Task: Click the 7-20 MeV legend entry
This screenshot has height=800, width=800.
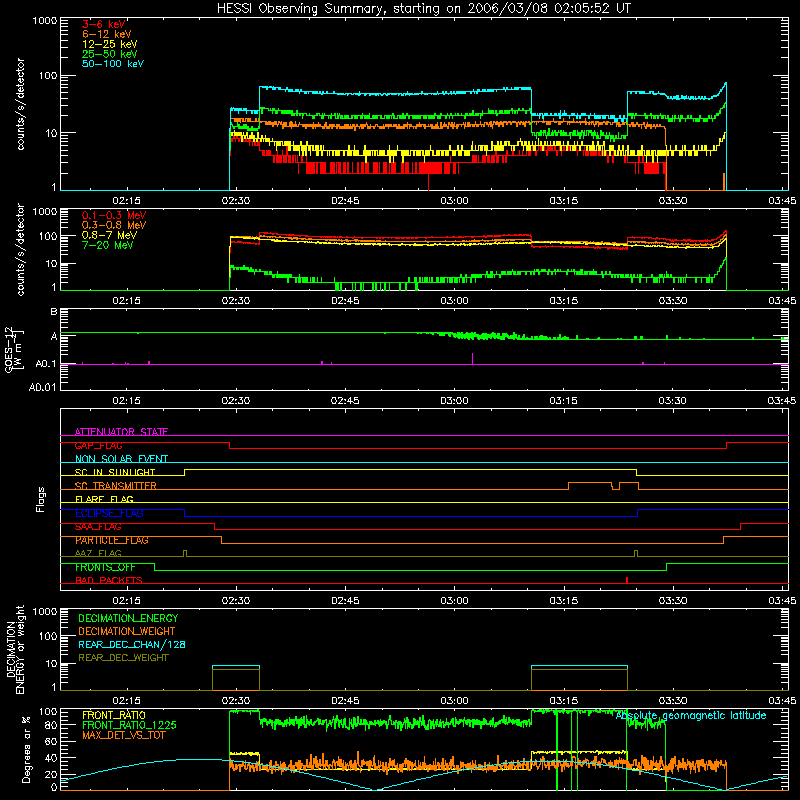Action: [x=108, y=245]
